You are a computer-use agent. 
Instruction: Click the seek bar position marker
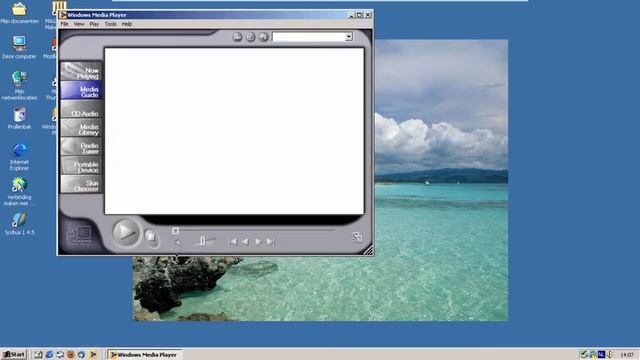176,231
